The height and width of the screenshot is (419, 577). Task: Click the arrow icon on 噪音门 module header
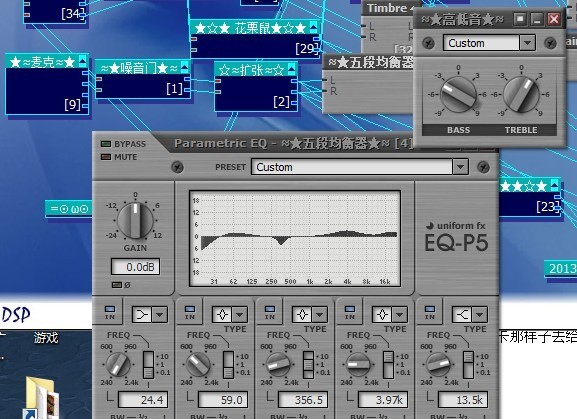(184, 67)
